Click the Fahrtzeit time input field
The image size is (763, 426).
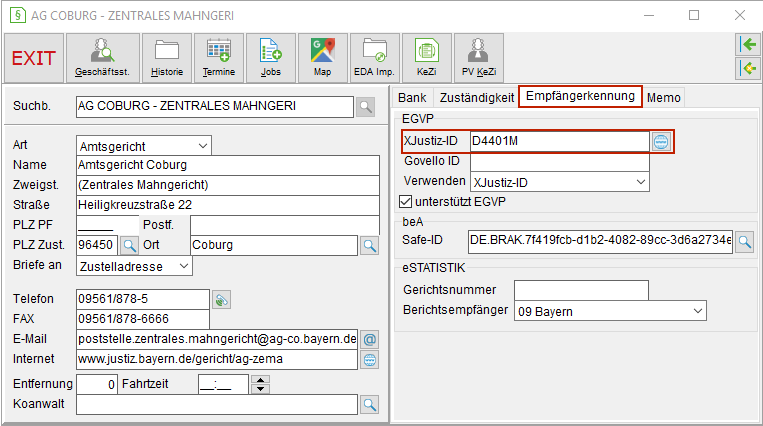click(x=223, y=384)
